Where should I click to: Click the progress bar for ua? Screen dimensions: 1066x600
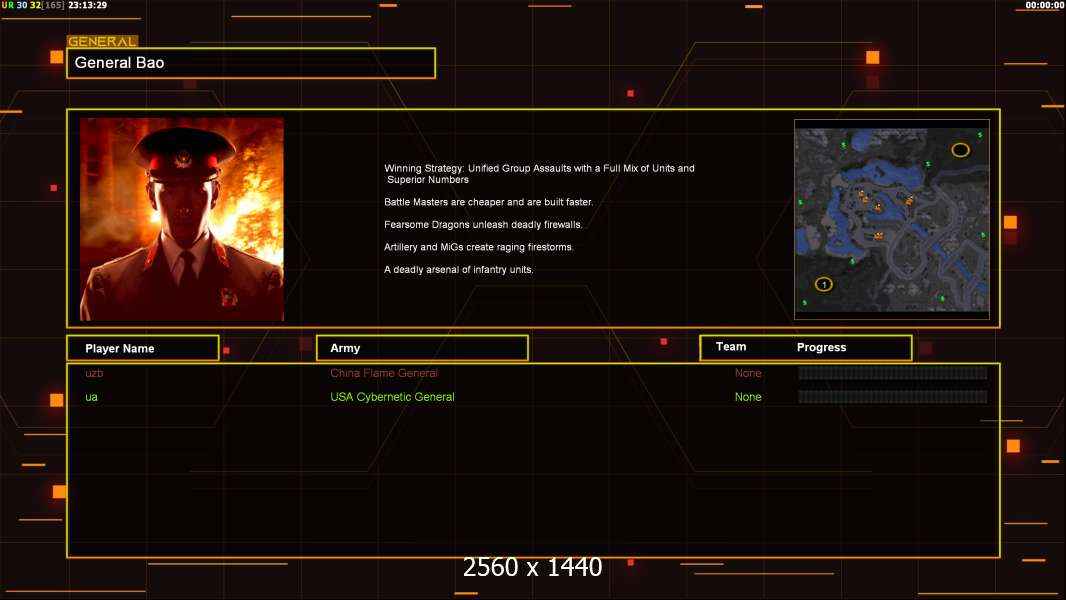(893, 397)
